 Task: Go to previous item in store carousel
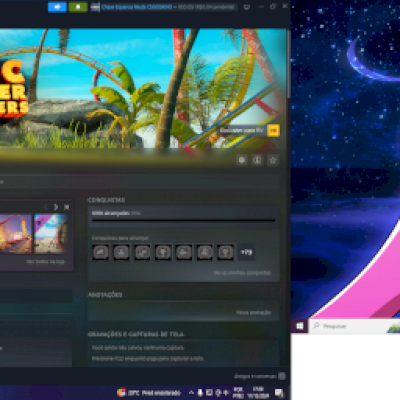pos(46,207)
